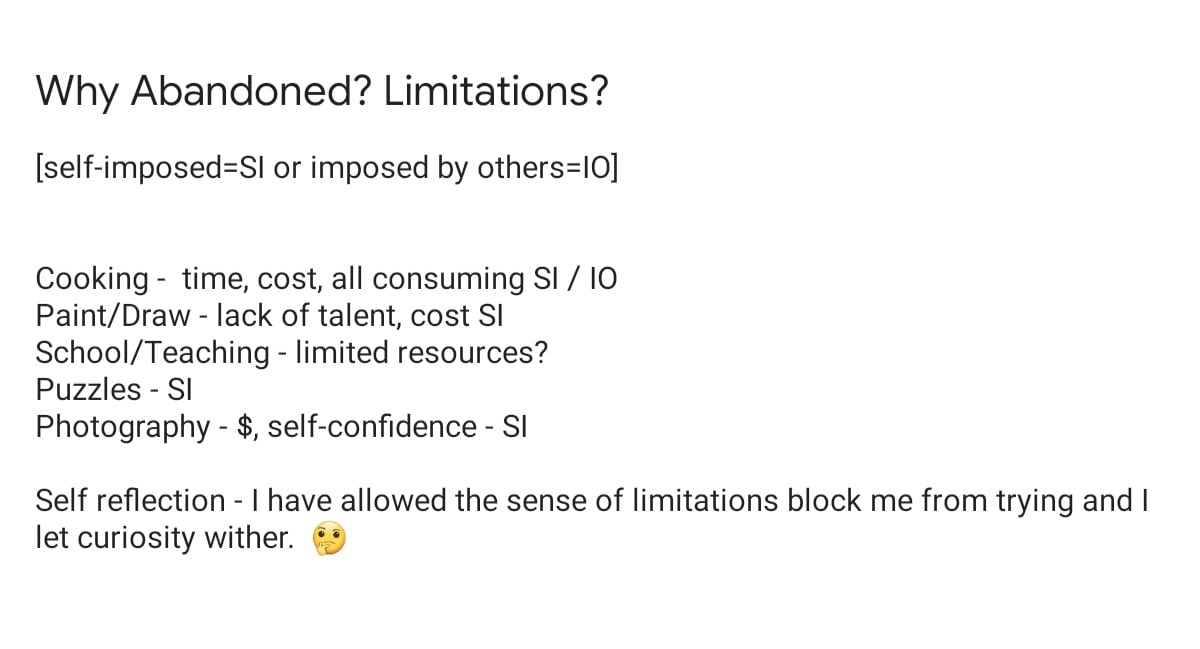This screenshot has height=649, width=1200.
Task: Click the word 'Photography'
Action: 123,427
